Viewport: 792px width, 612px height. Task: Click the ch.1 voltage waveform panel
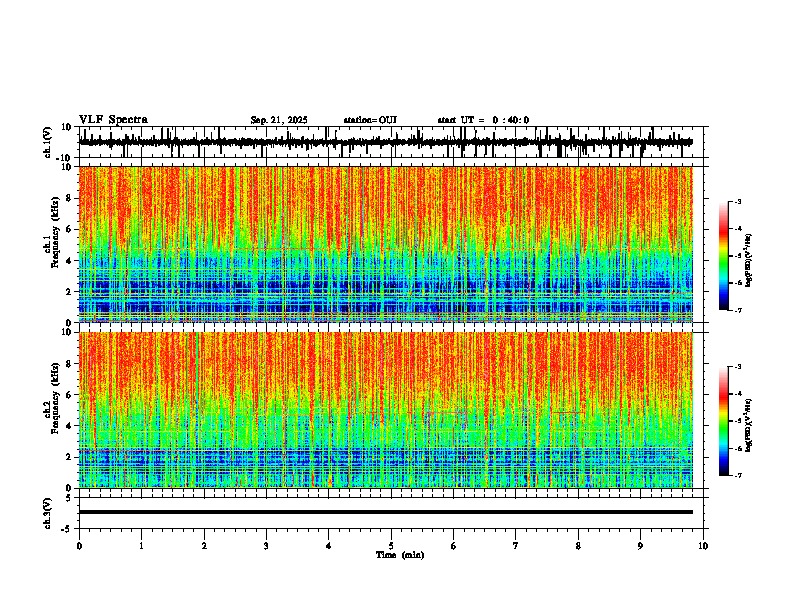click(391, 142)
